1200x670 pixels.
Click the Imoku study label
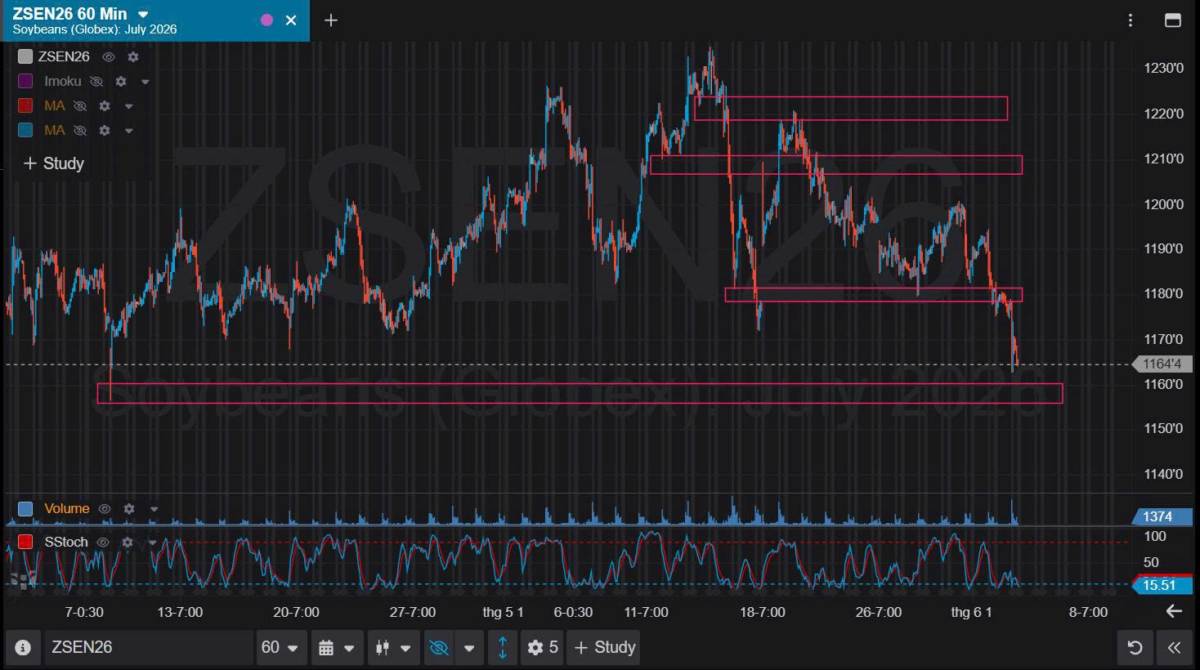point(62,81)
